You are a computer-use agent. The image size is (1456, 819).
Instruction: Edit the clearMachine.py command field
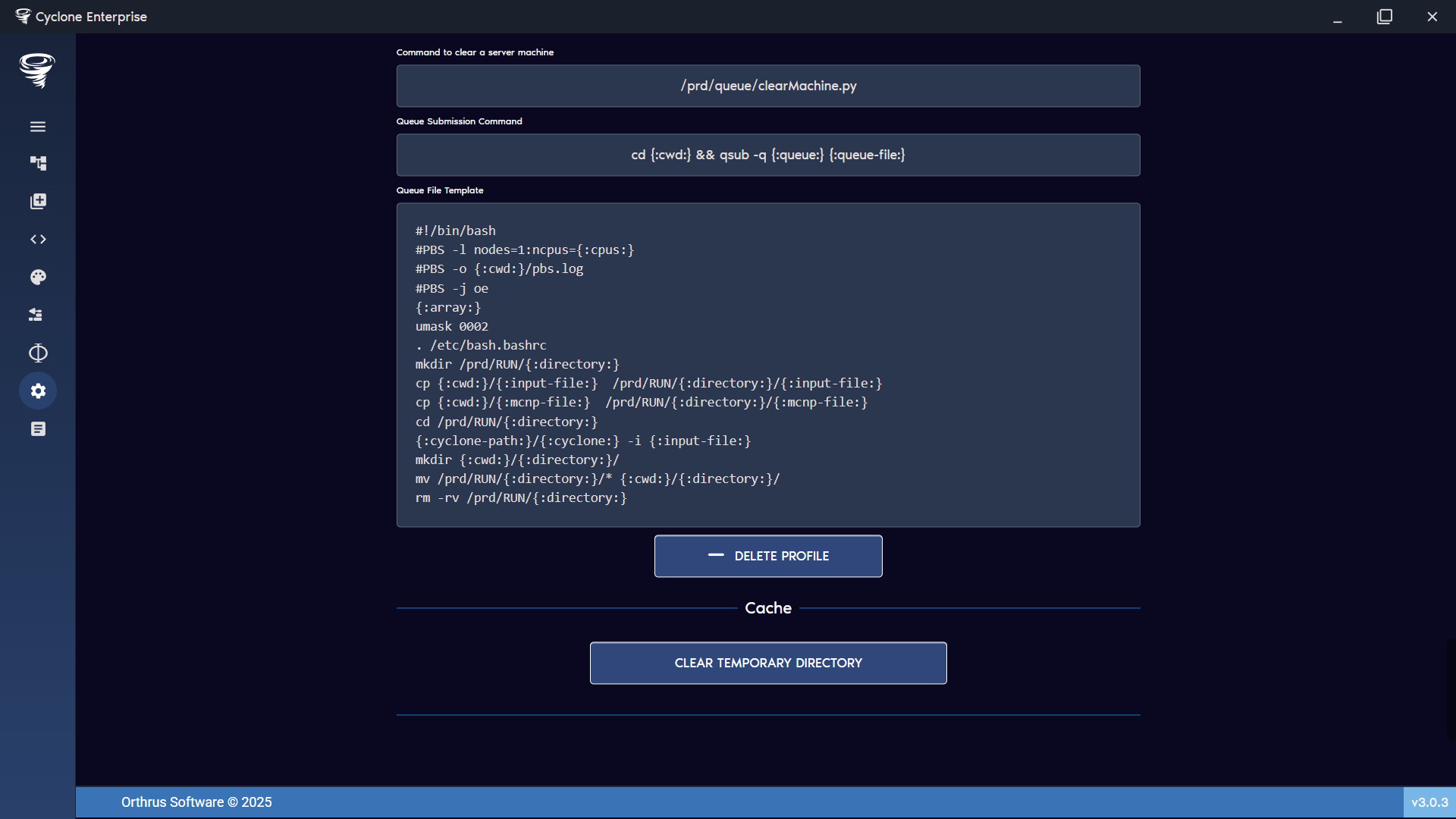[767, 86]
